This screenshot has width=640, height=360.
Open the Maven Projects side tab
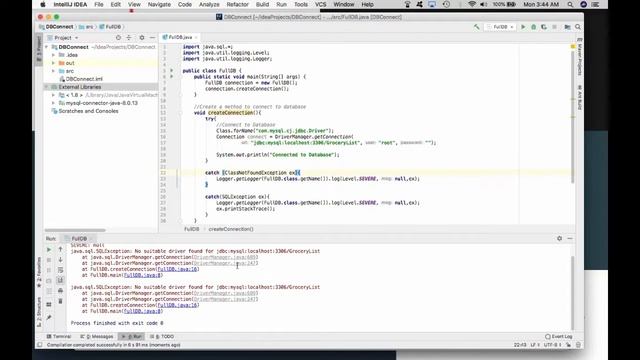pos(579,57)
